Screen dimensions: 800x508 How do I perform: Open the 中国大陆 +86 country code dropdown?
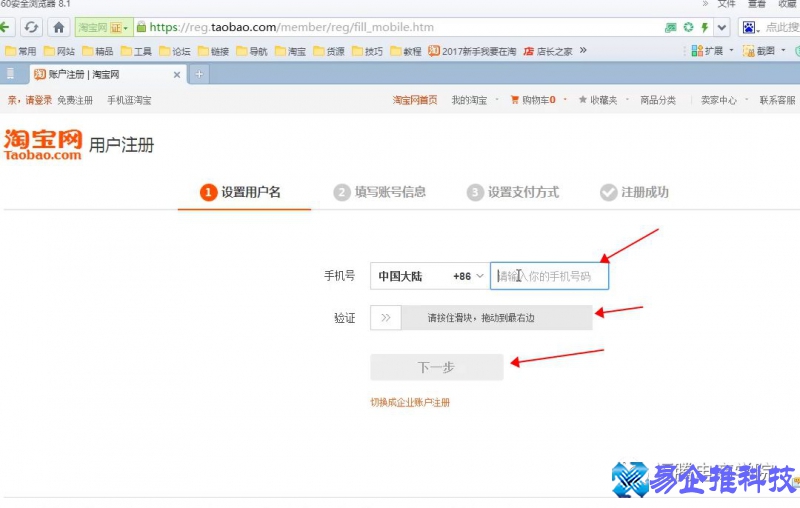click(x=430, y=276)
